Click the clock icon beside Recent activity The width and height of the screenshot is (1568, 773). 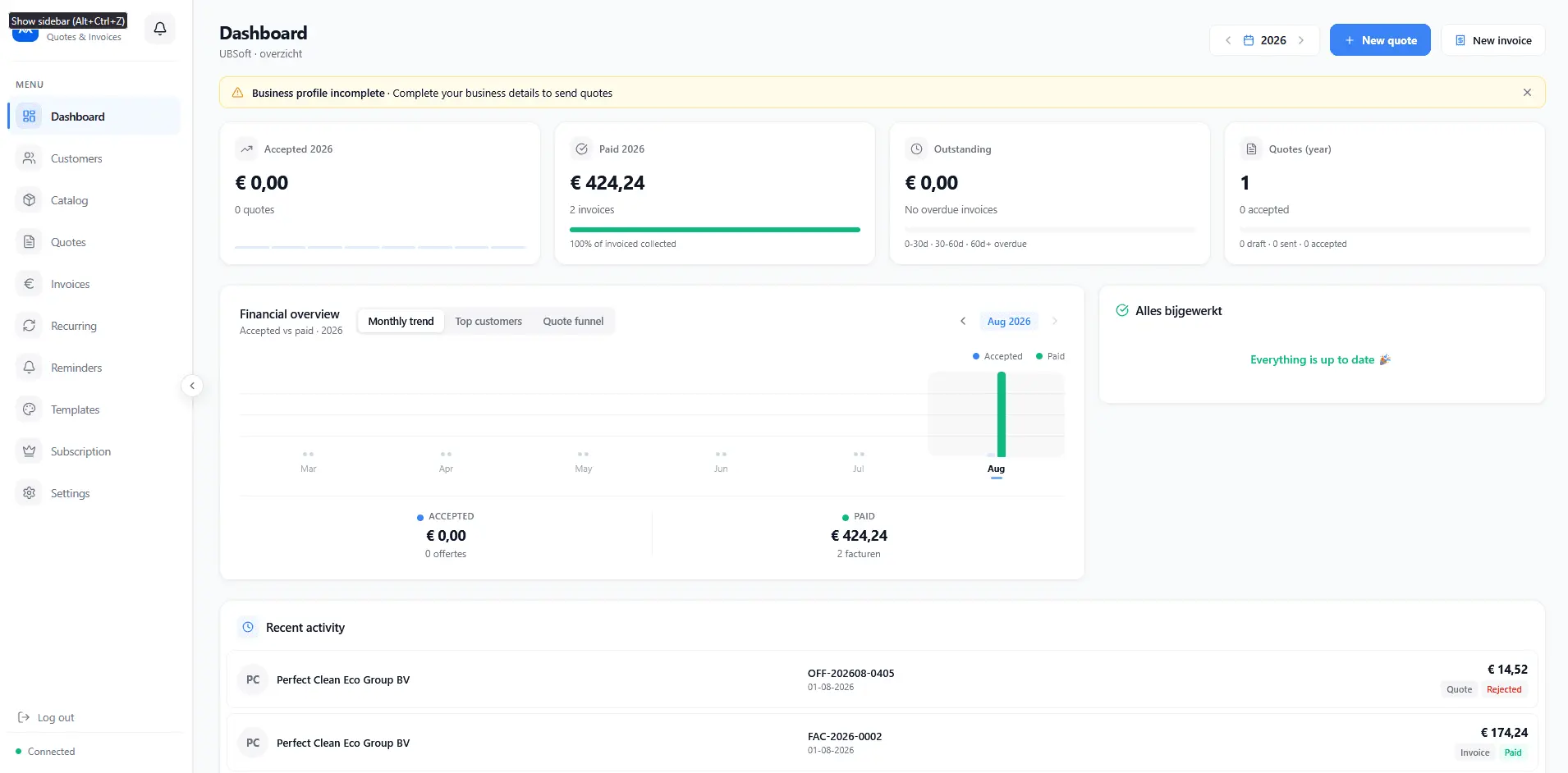(x=248, y=627)
